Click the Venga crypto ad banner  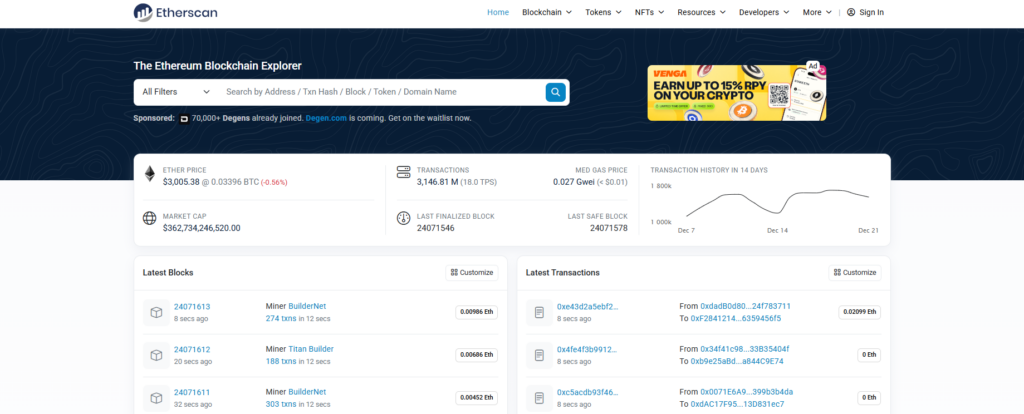coord(736,92)
